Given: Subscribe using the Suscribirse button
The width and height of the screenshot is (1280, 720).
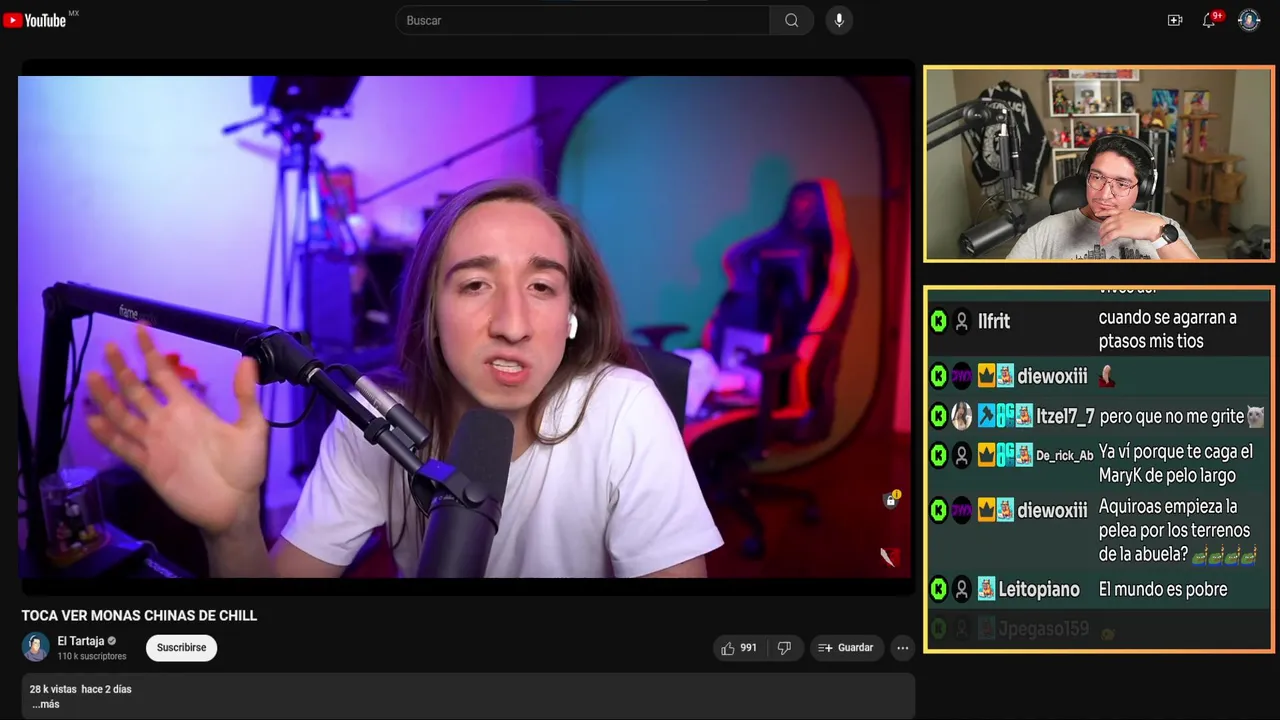Looking at the screenshot, I should [181, 648].
